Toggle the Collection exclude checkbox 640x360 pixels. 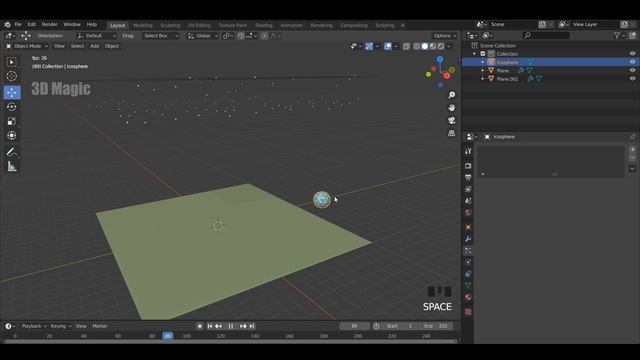tap(483, 54)
